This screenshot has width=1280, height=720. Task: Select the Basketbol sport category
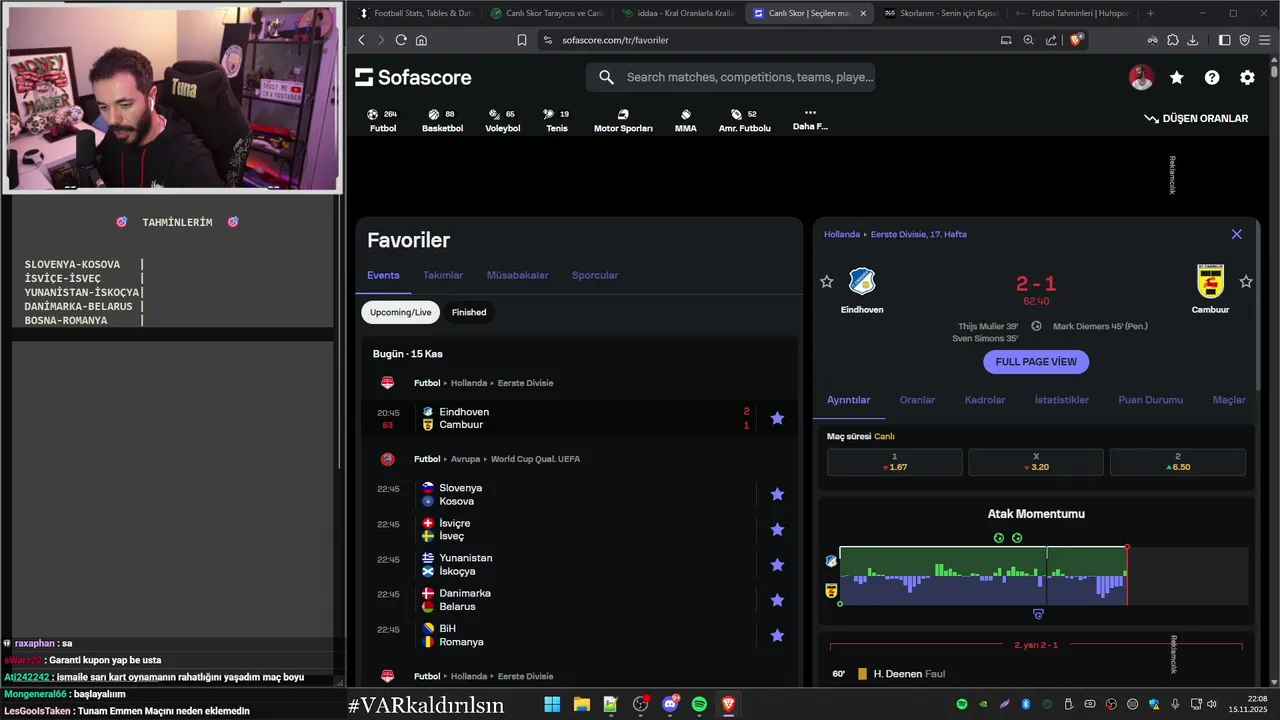[x=442, y=121]
